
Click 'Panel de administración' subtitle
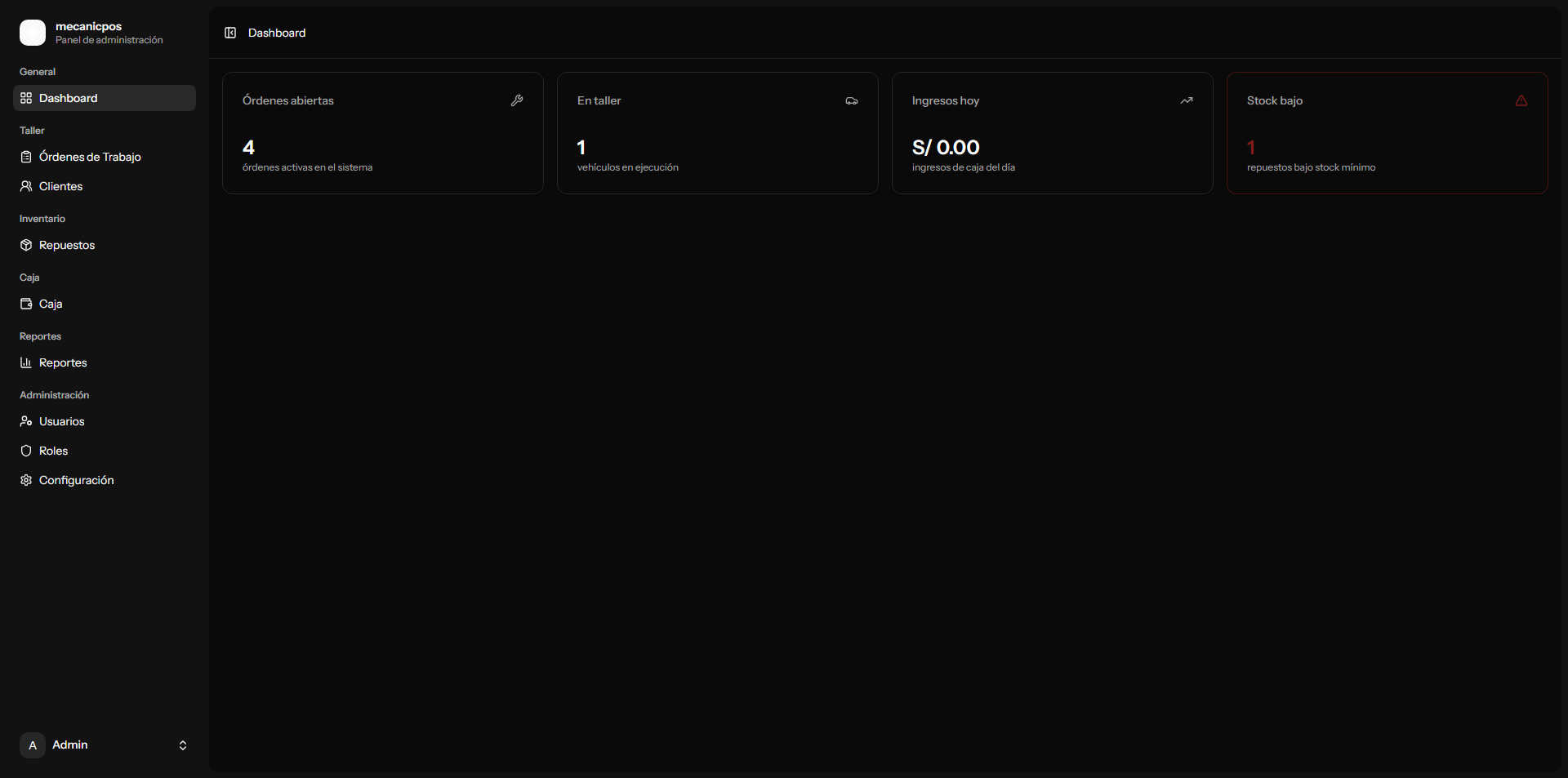click(x=109, y=40)
